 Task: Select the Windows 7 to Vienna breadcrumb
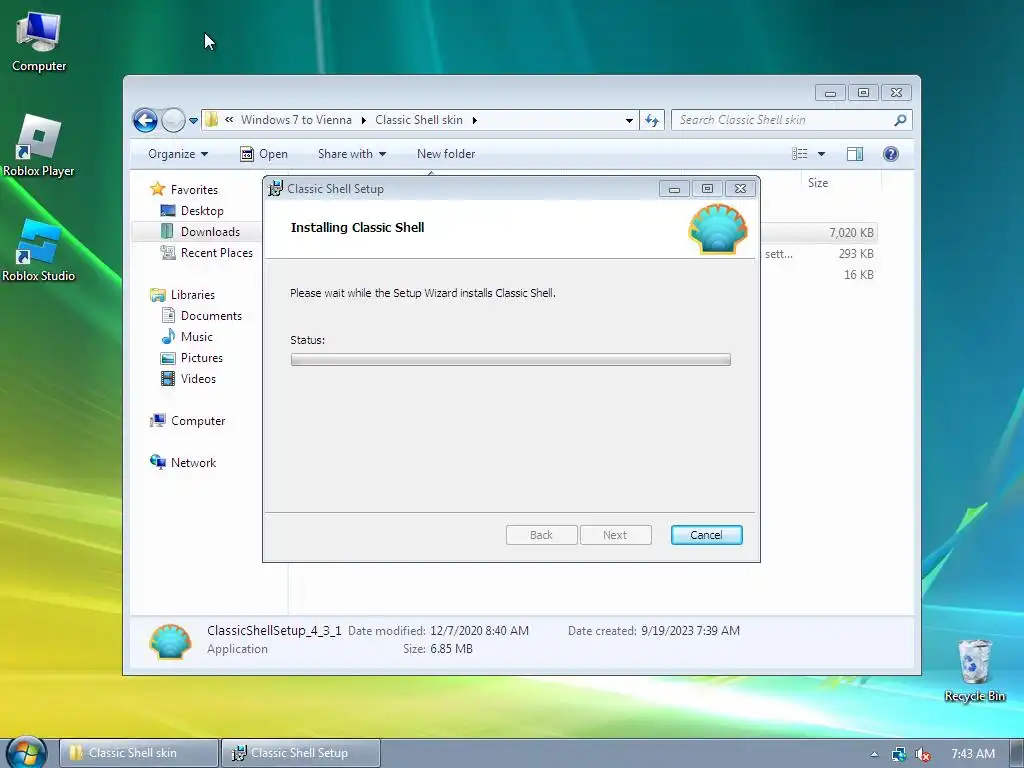pyautogui.click(x=296, y=120)
